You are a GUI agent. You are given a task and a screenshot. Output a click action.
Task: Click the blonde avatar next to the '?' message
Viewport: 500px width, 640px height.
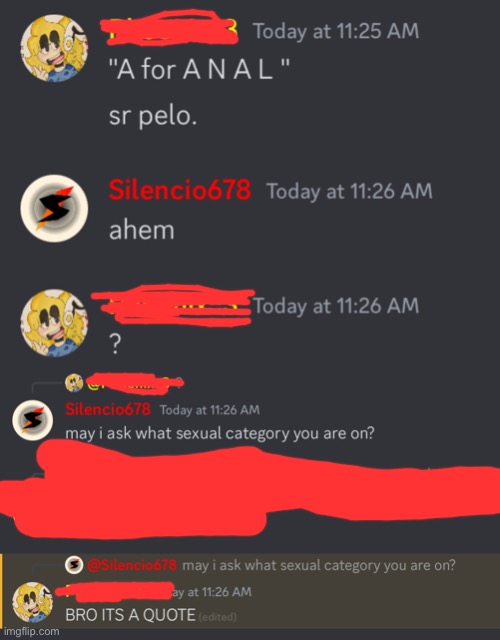click(54, 323)
